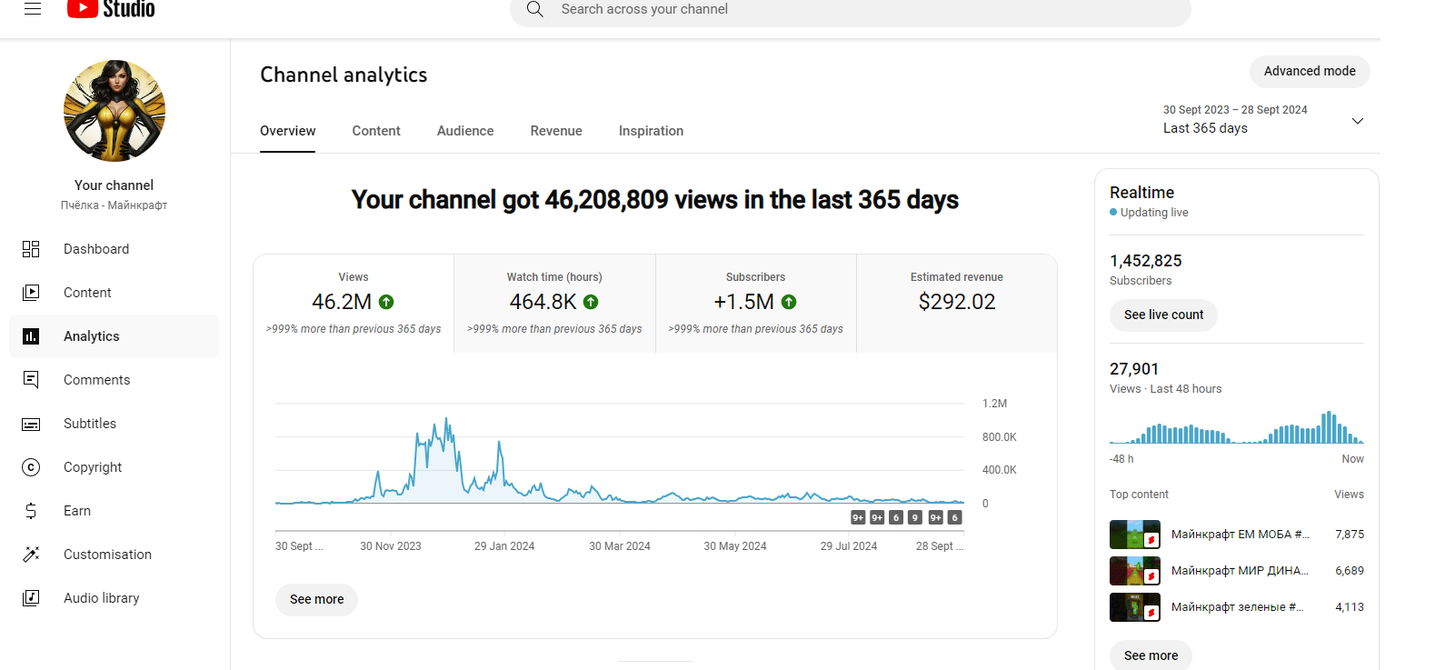
Task: Click the YouTube Studio logo
Action: tap(111, 10)
